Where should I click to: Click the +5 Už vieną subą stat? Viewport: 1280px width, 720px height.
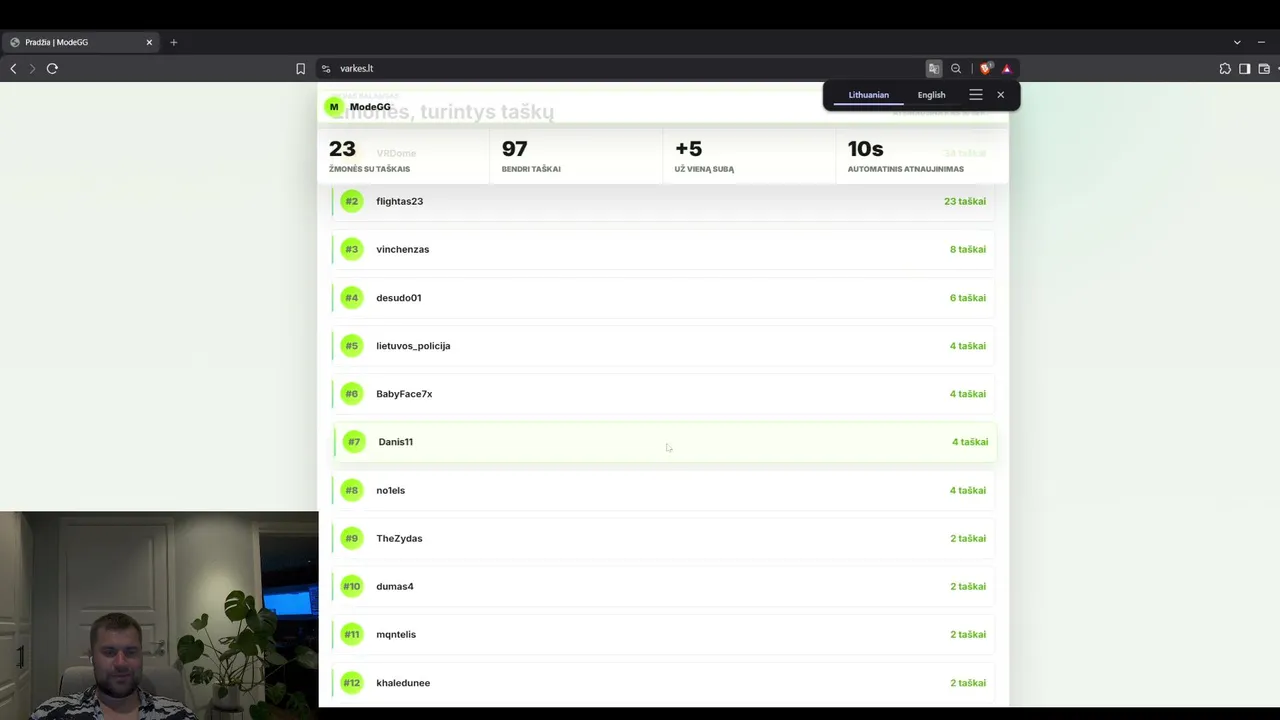(749, 156)
